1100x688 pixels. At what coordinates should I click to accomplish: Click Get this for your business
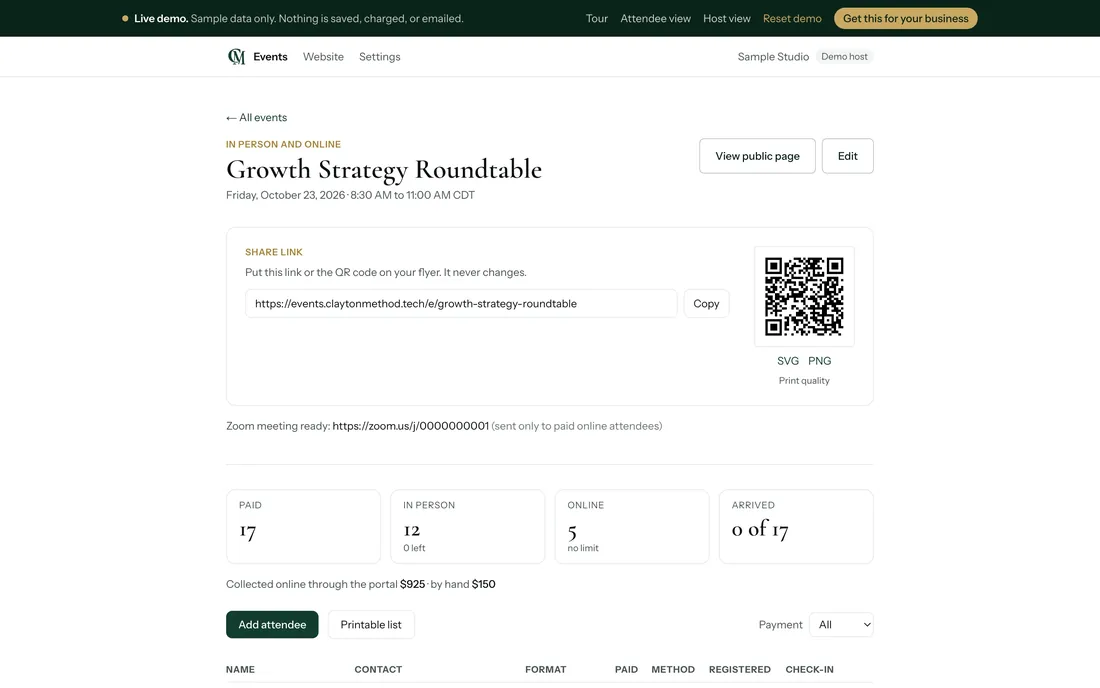906,18
